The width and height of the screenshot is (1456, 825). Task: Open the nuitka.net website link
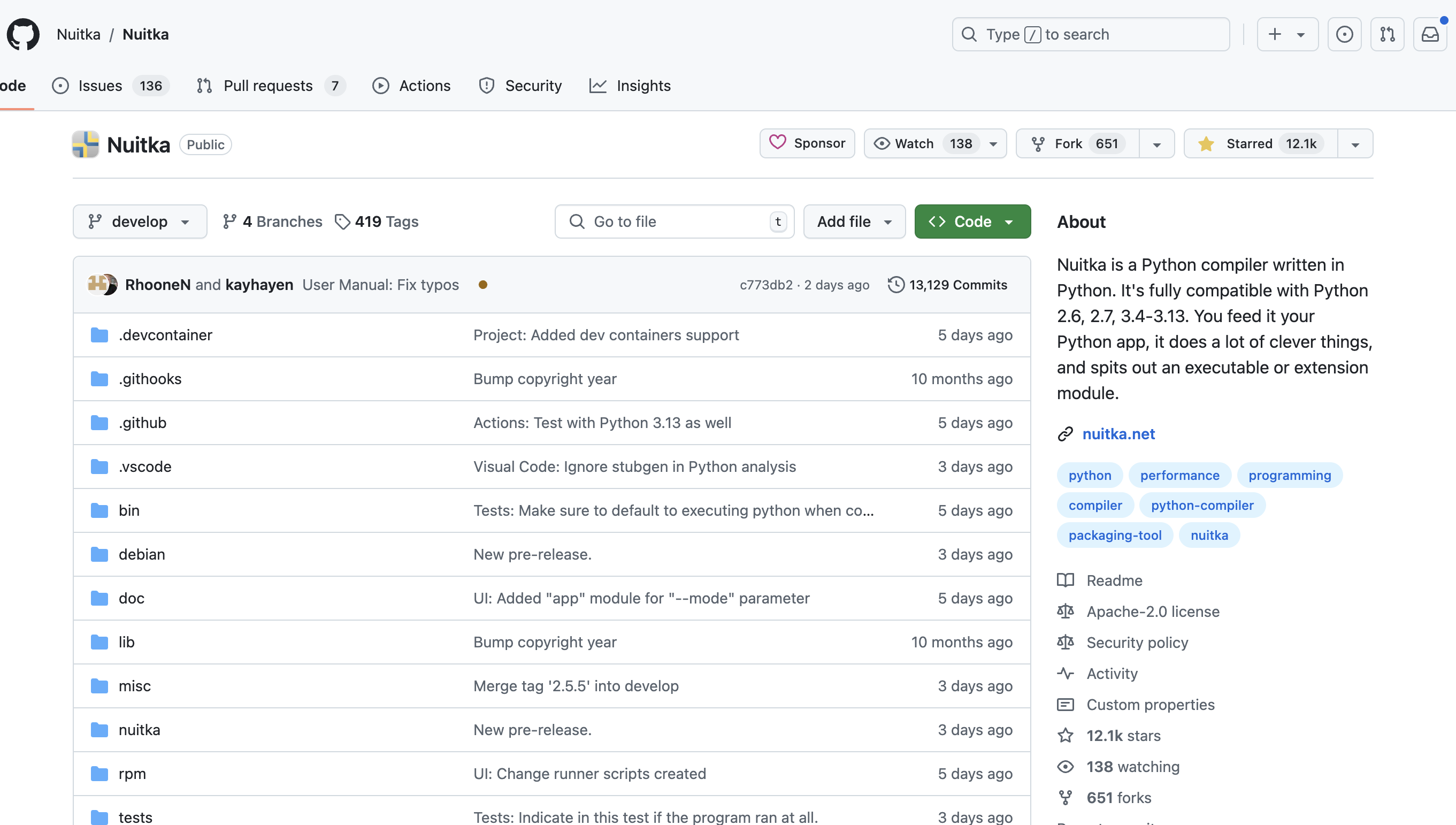click(x=1118, y=433)
